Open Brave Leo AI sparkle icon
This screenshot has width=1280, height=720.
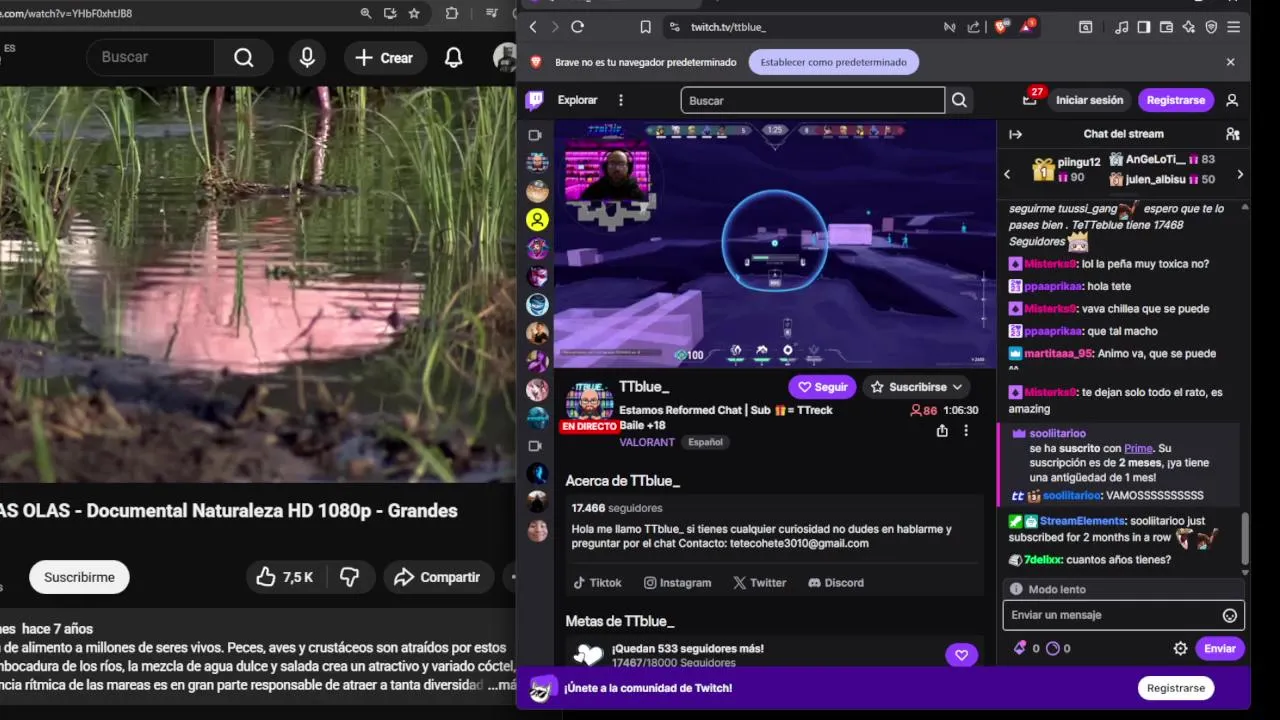(x=1189, y=27)
